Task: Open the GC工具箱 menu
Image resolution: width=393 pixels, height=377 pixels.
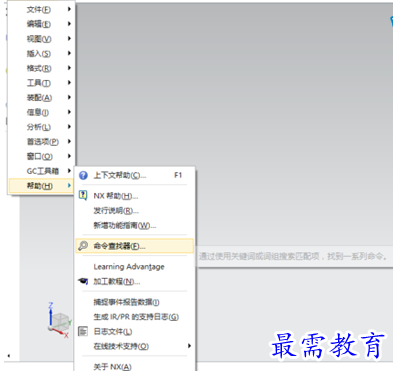Action: pyautogui.click(x=41, y=171)
